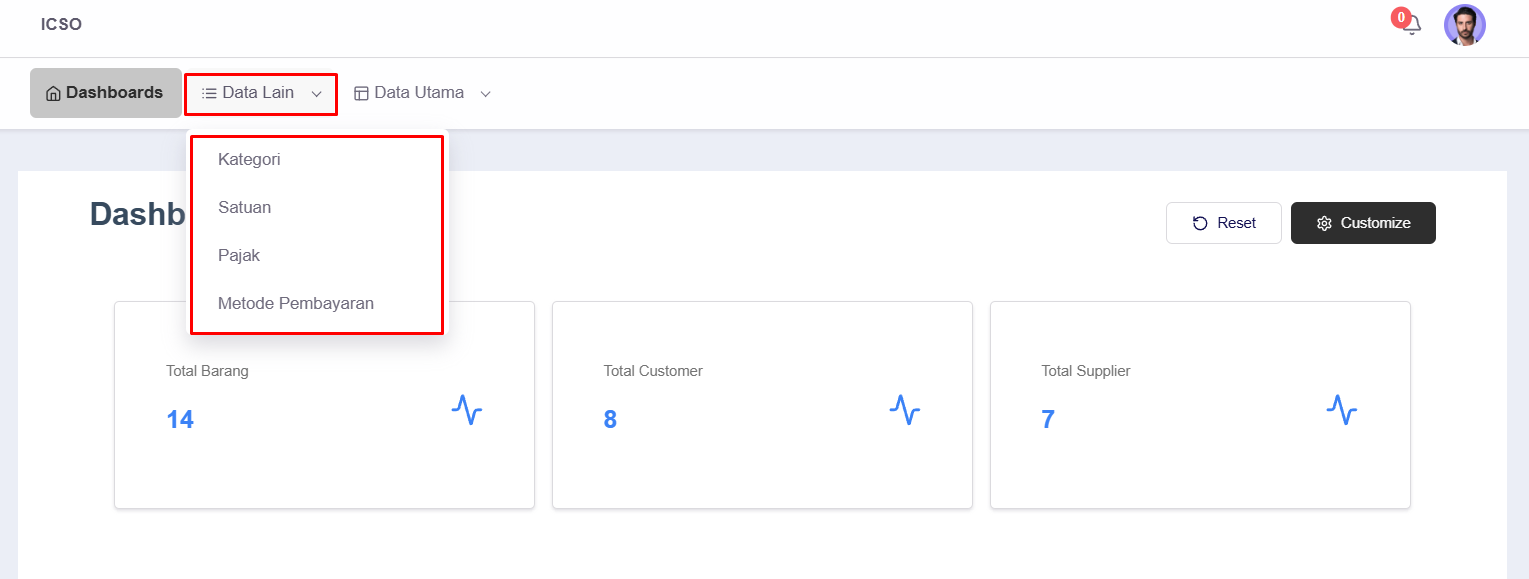1529x579 pixels.
Task: Select Metode Pembayaran menu item
Action: click(x=296, y=304)
